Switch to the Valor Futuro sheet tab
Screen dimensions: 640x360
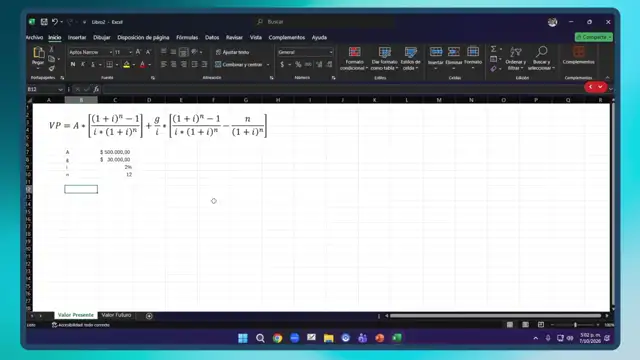[x=116, y=315]
